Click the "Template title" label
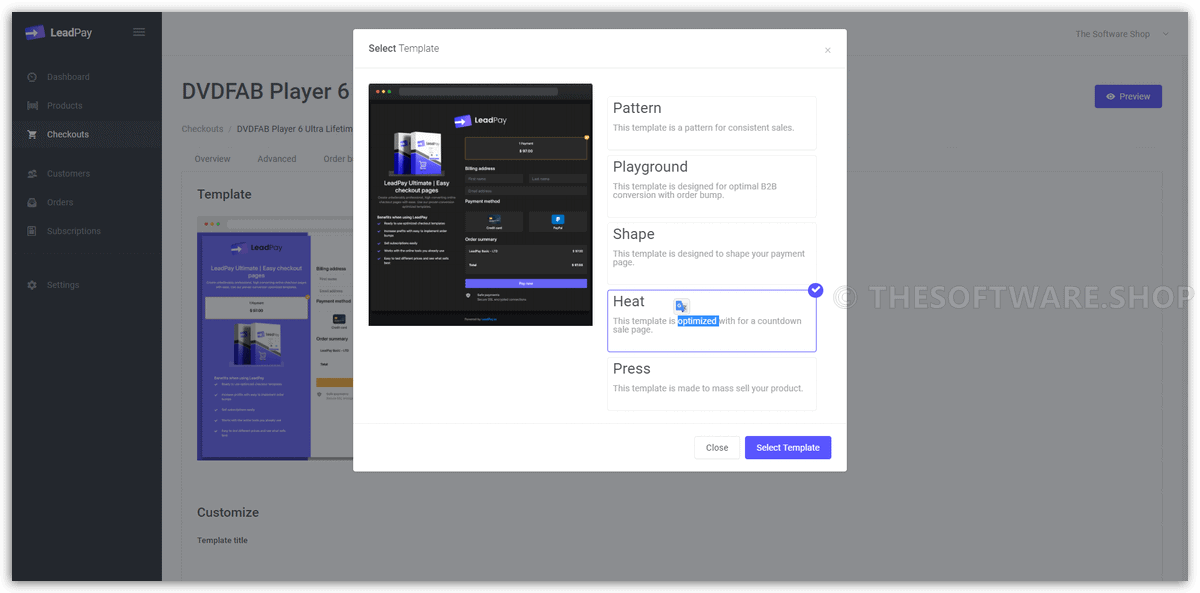Viewport: 1200px width, 593px height. tap(222, 541)
